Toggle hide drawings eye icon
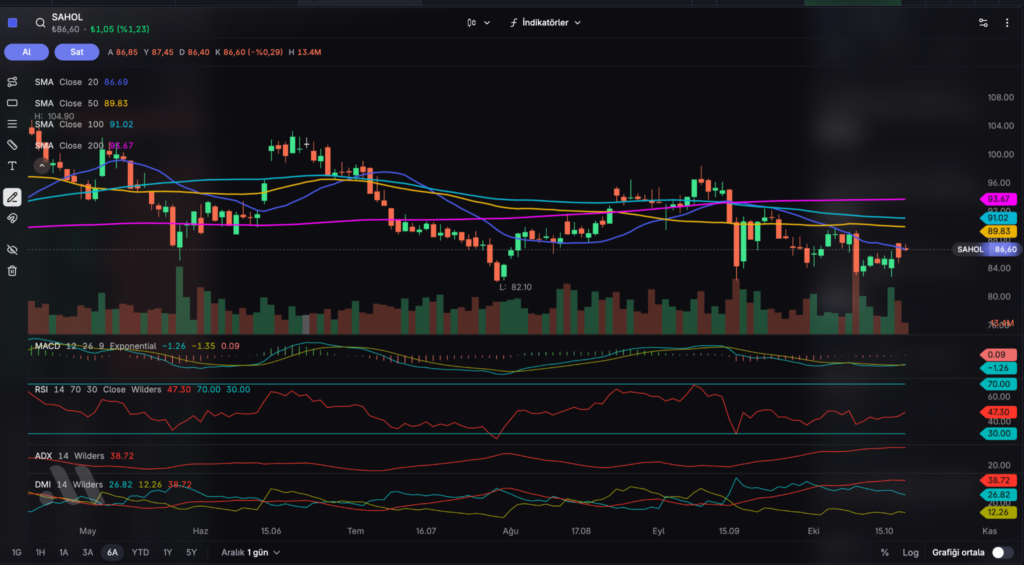This screenshot has width=1024, height=565. (12, 250)
